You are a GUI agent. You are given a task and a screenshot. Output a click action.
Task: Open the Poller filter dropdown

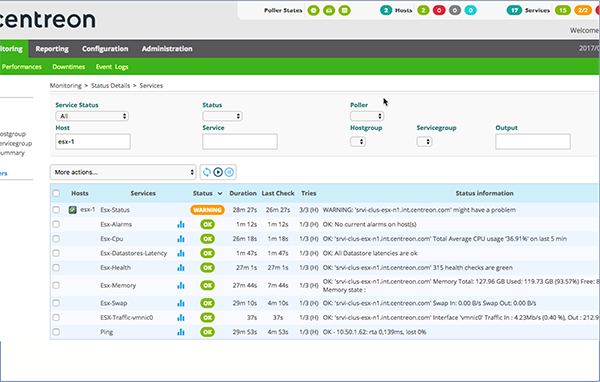[367, 116]
